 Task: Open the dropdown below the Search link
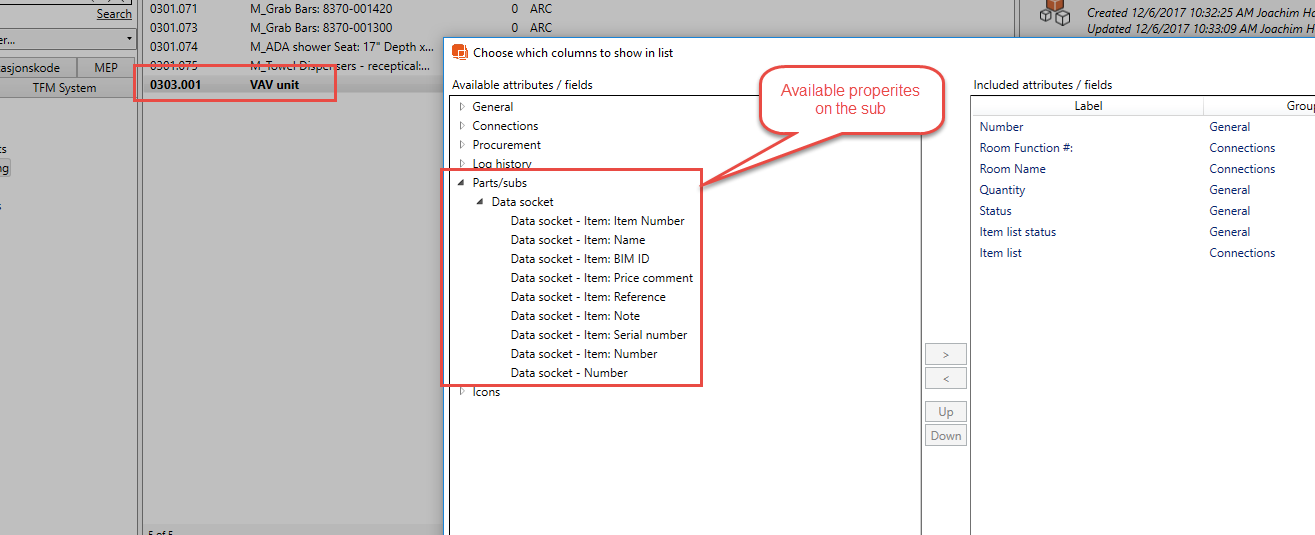[x=130, y=39]
